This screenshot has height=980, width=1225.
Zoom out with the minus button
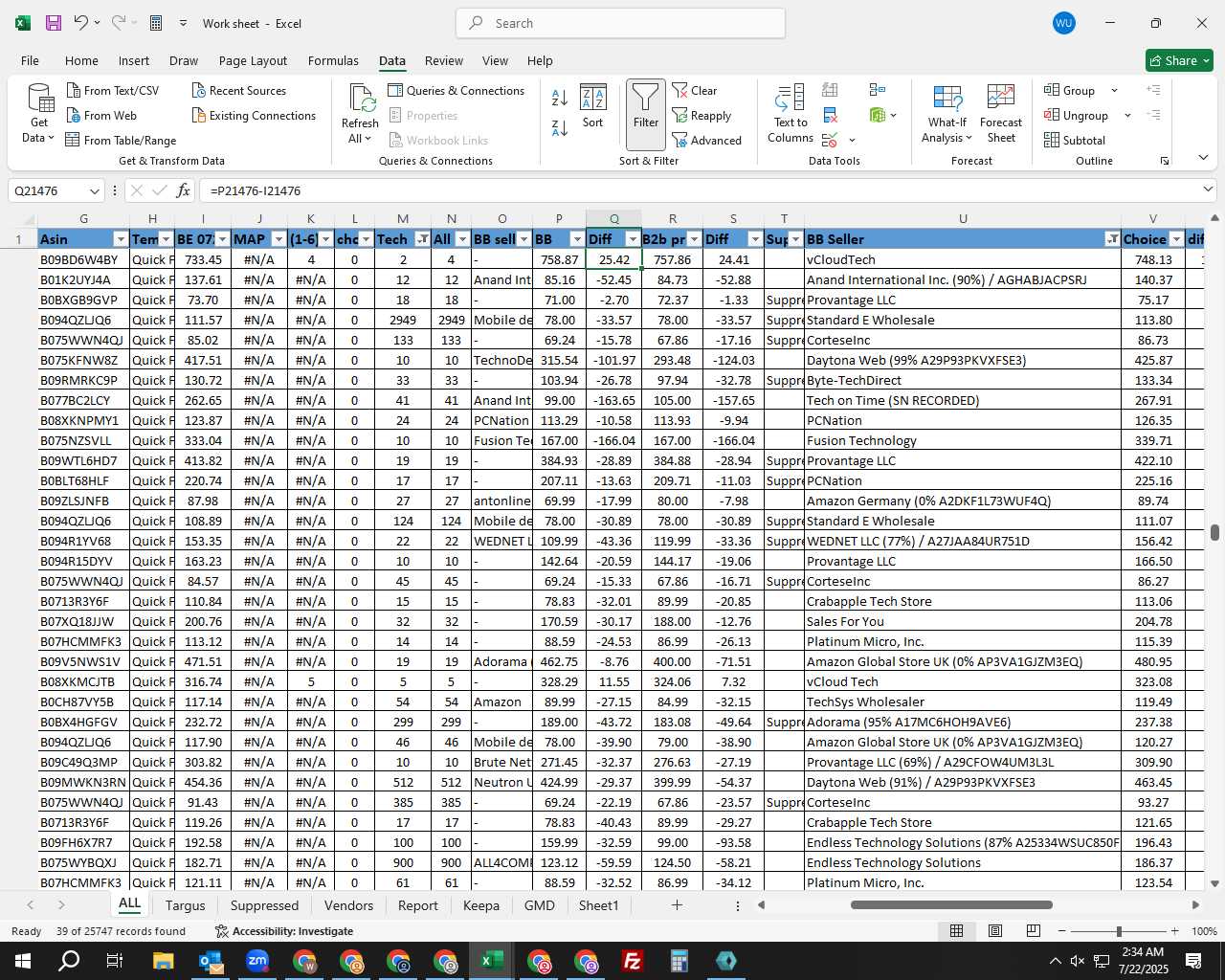(1062, 931)
